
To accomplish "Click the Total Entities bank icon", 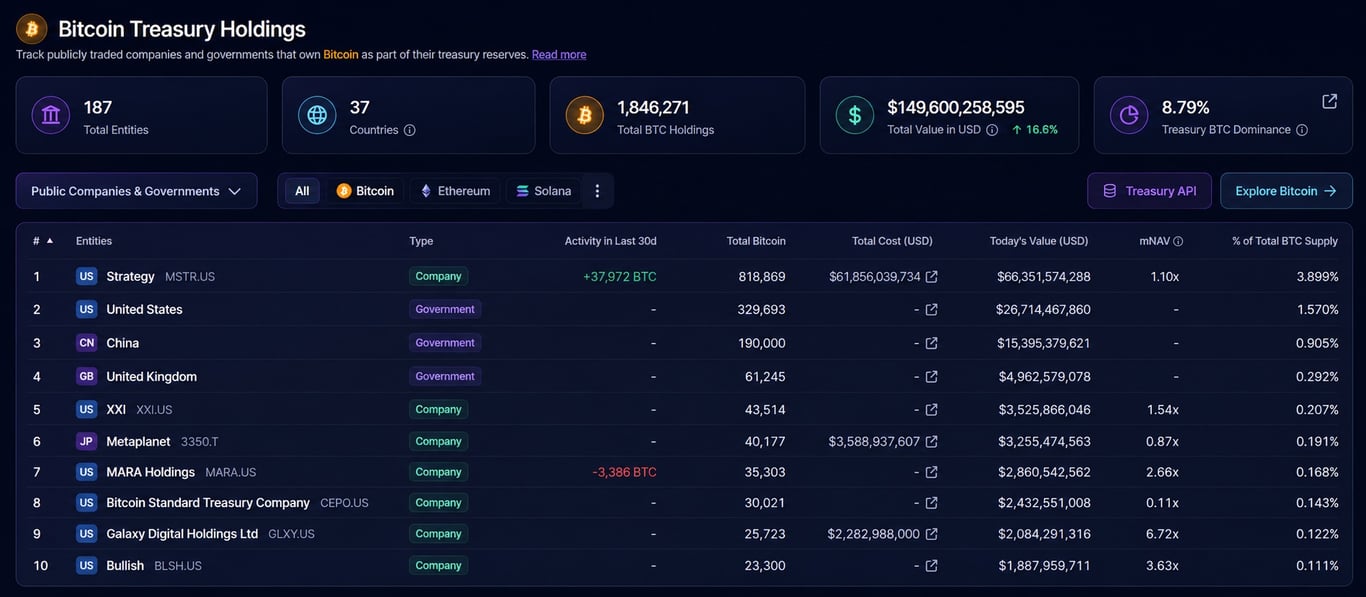I will pos(51,115).
